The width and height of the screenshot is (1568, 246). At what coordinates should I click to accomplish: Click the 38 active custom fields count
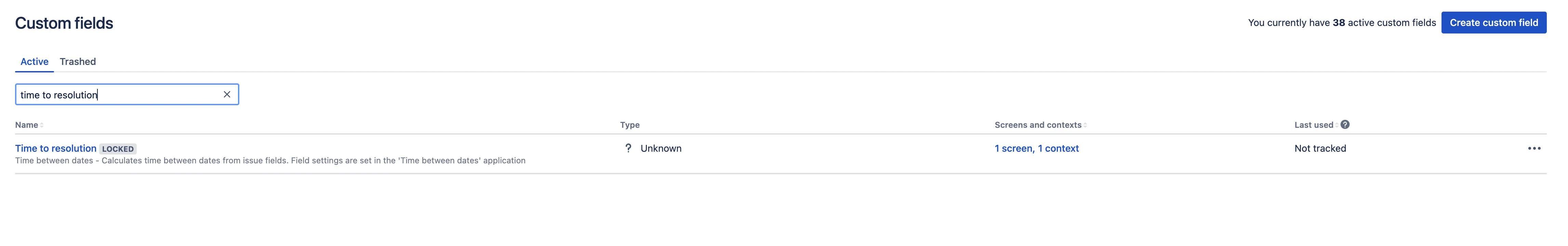click(1384, 23)
